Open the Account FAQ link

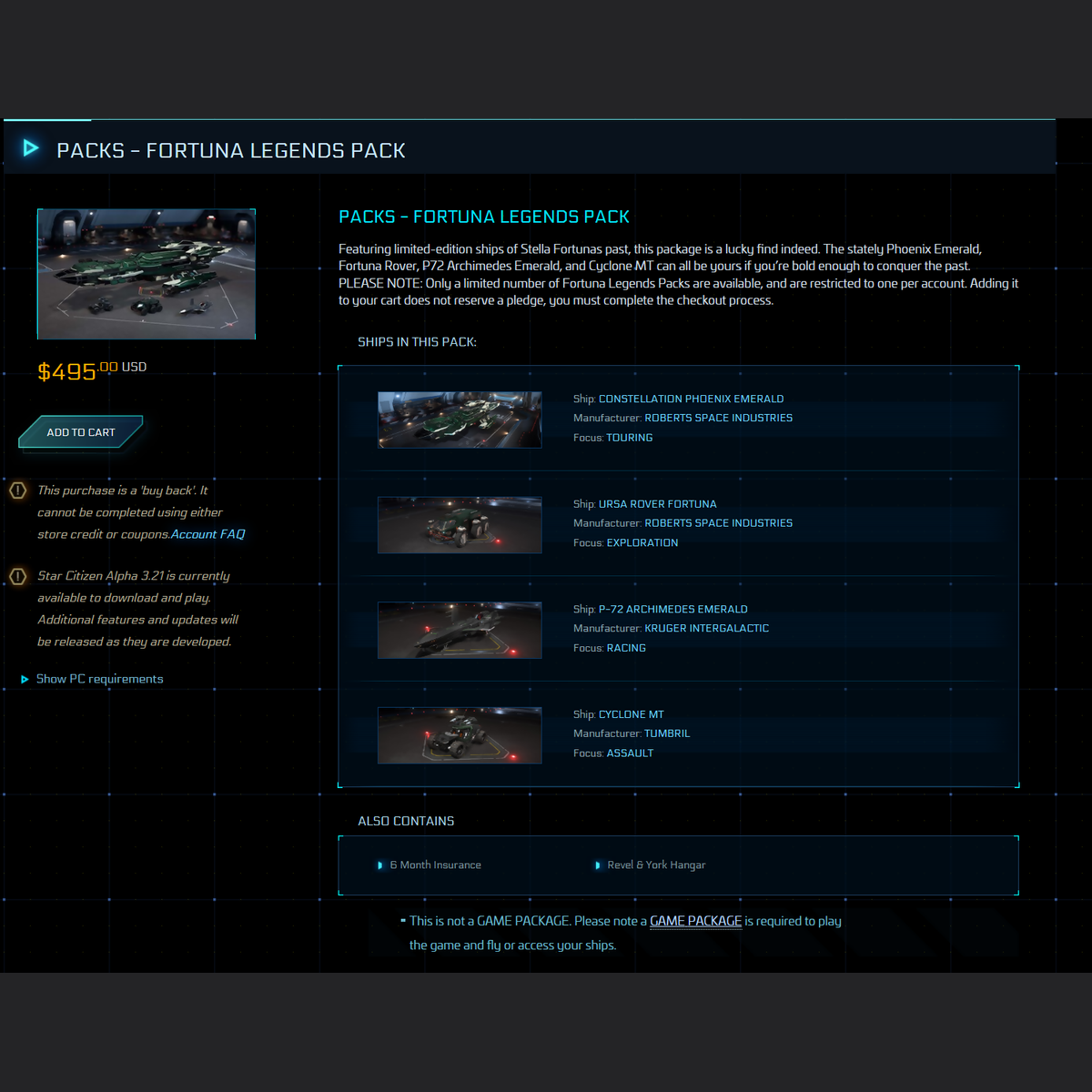click(x=207, y=534)
